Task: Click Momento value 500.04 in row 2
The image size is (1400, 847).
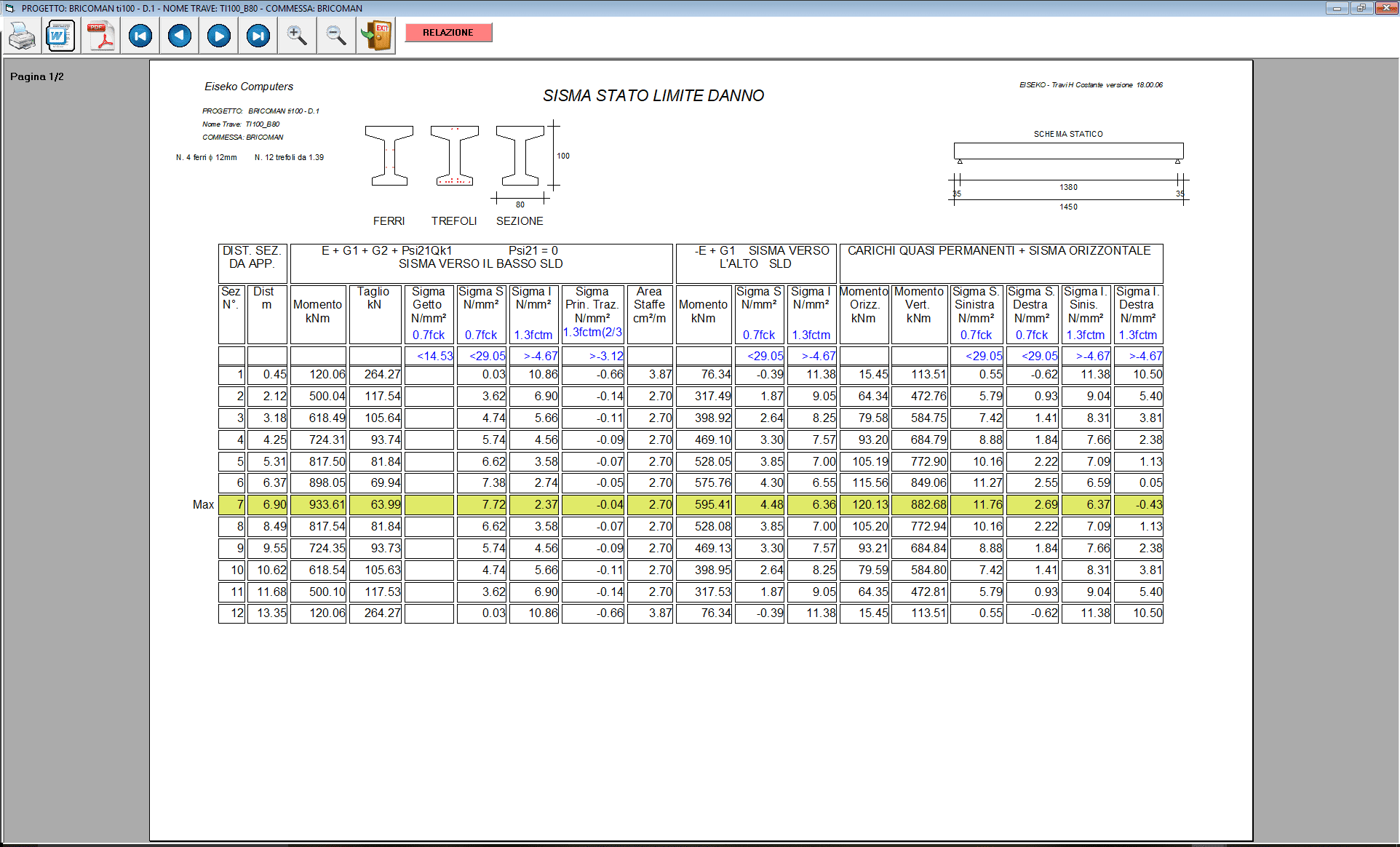Action: point(318,397)
